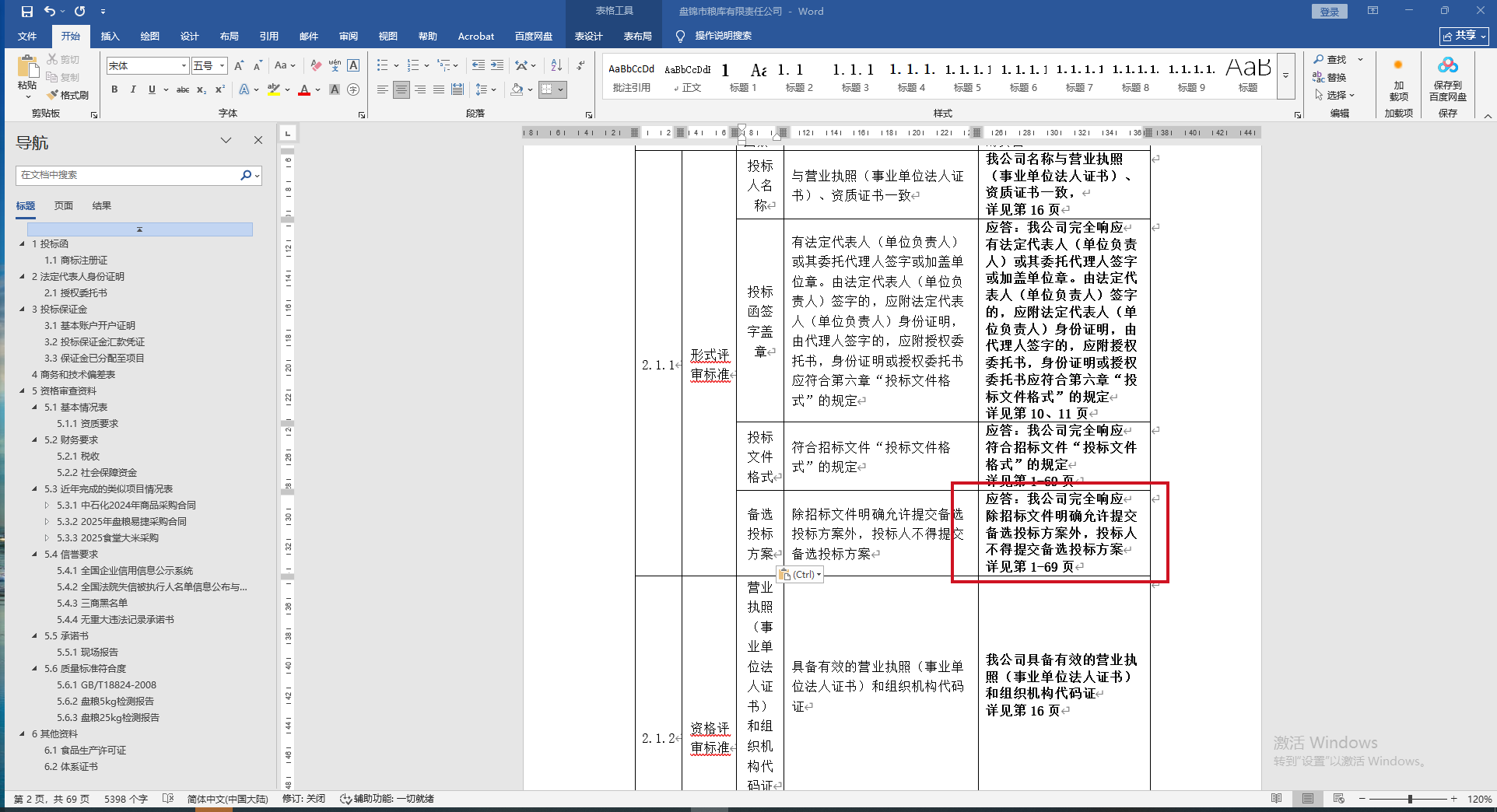Switch to the 布局 ribbon tab
1497x812 pixels.
point(230,37)
